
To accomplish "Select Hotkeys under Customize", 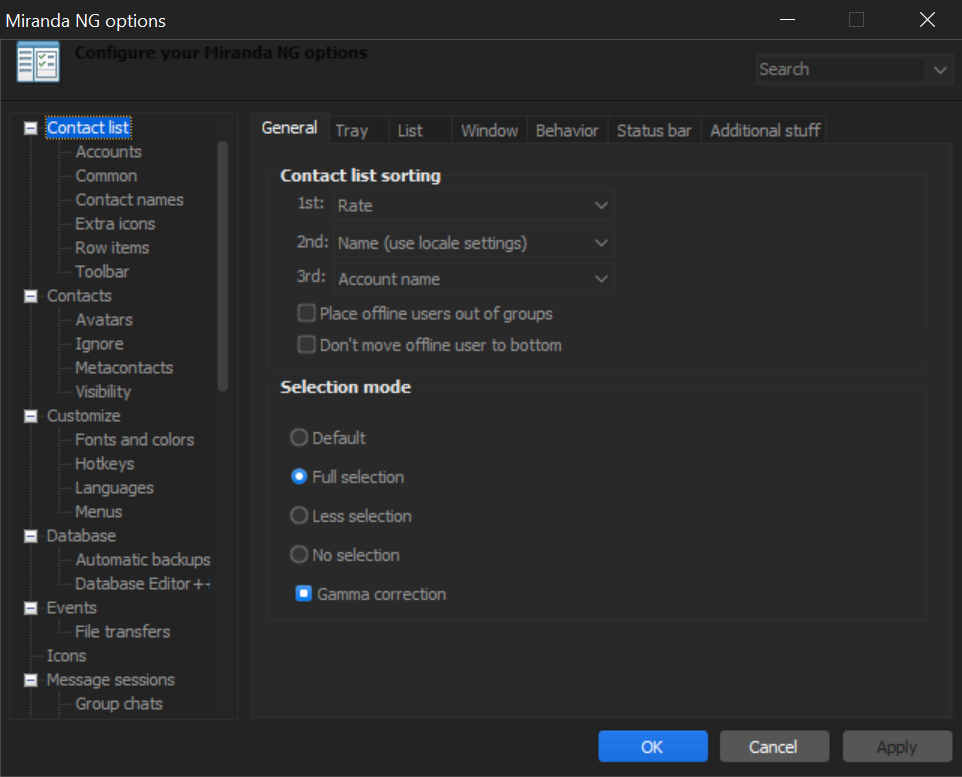I will (x=105, y=463).
